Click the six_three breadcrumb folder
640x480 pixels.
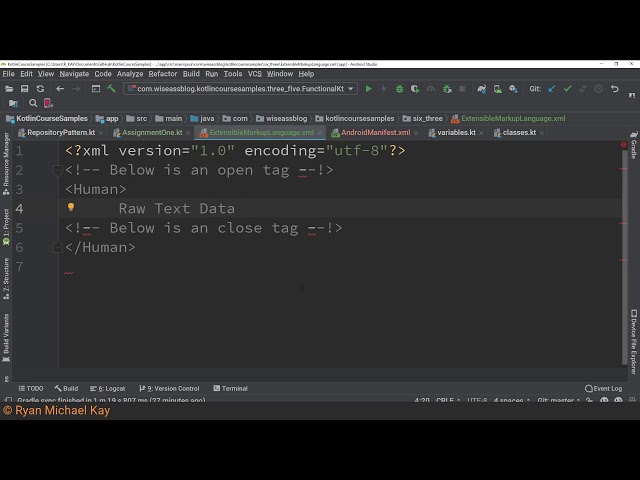point(423,118)
